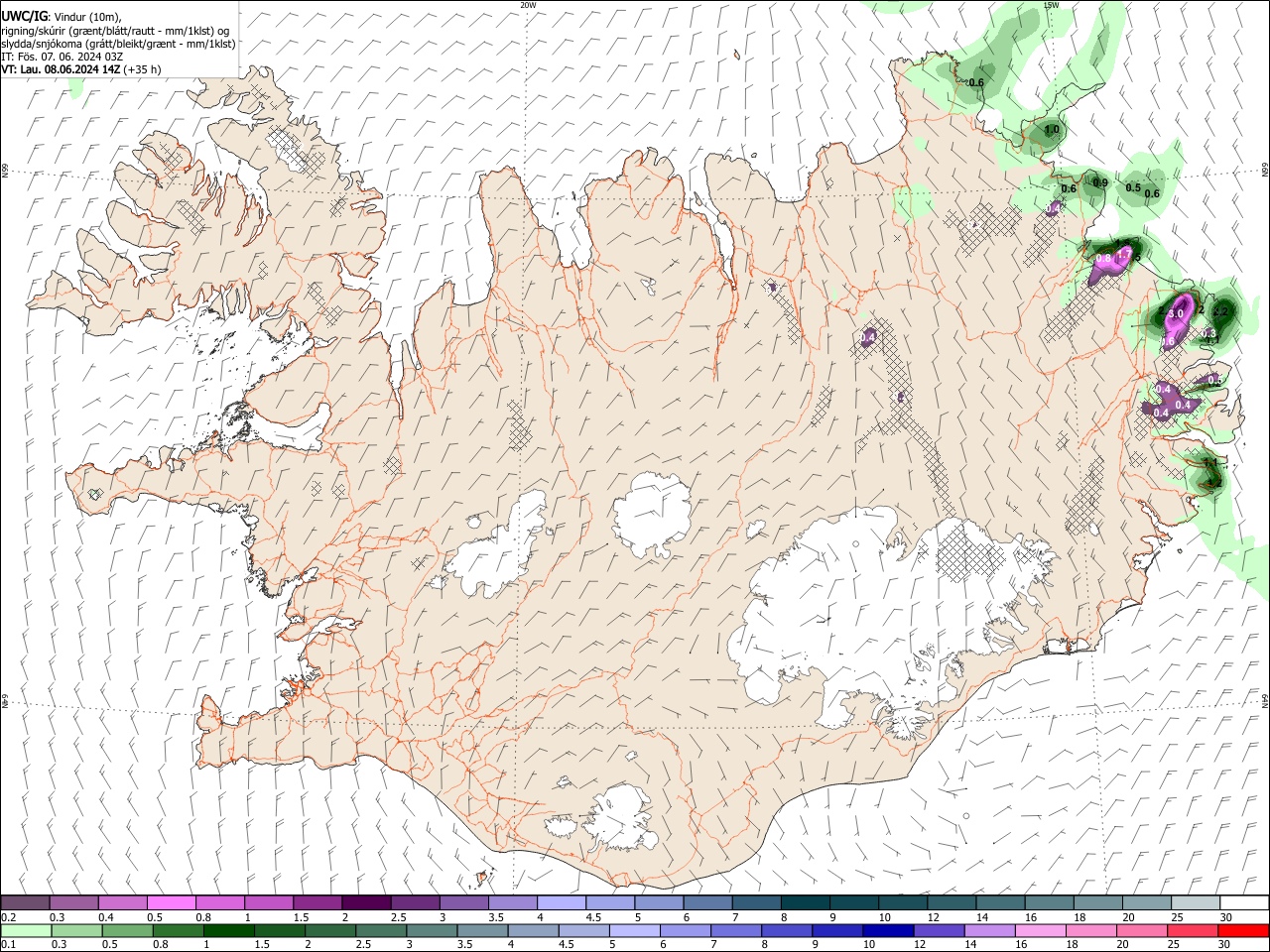Click the darkest purple swatch after 2 in sleet legend
1270x952 pixels.
366,902
